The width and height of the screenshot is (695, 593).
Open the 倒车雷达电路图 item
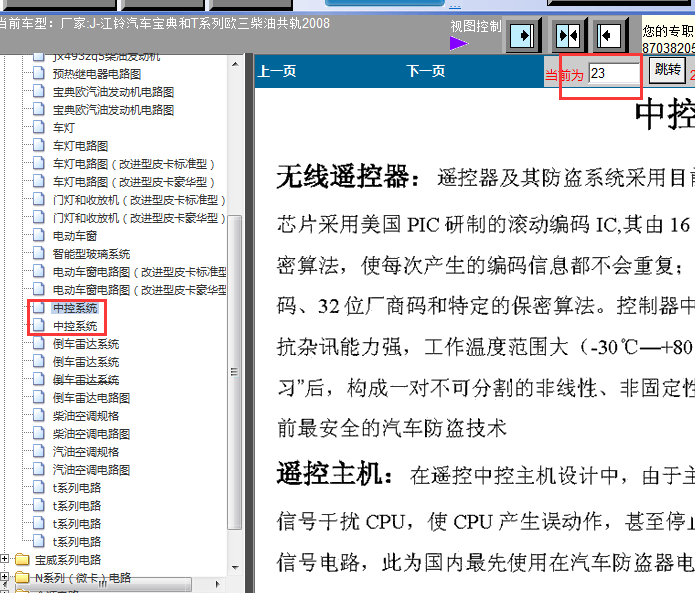(x=91, y=398)
